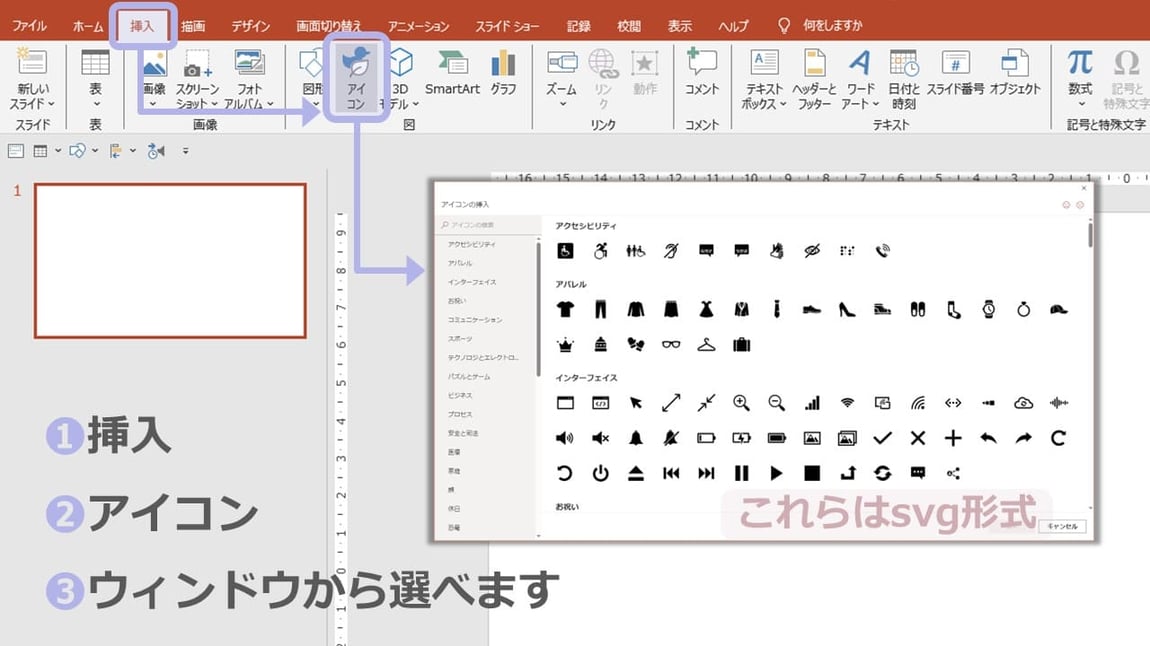Click the icon search field
The height and width of the screenshot is (646, 1150).
tap(485, 225)
